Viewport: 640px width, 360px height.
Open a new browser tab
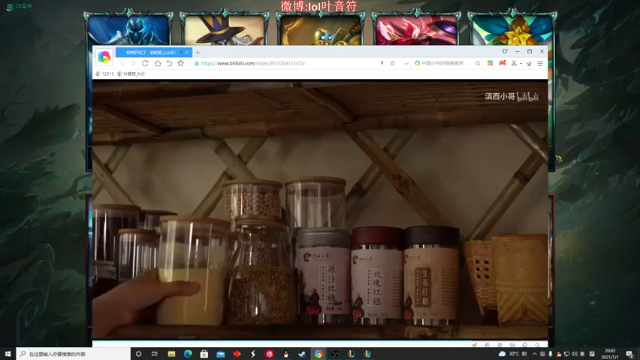point(198,52)
